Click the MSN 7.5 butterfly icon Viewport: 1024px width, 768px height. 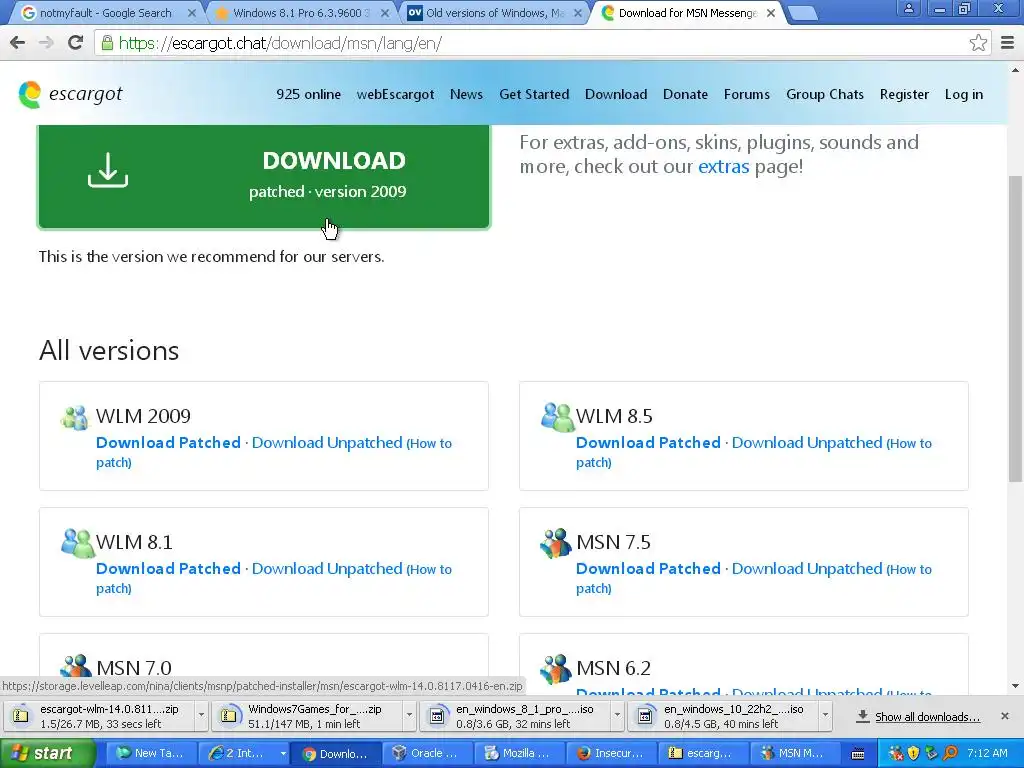[556, 543]
